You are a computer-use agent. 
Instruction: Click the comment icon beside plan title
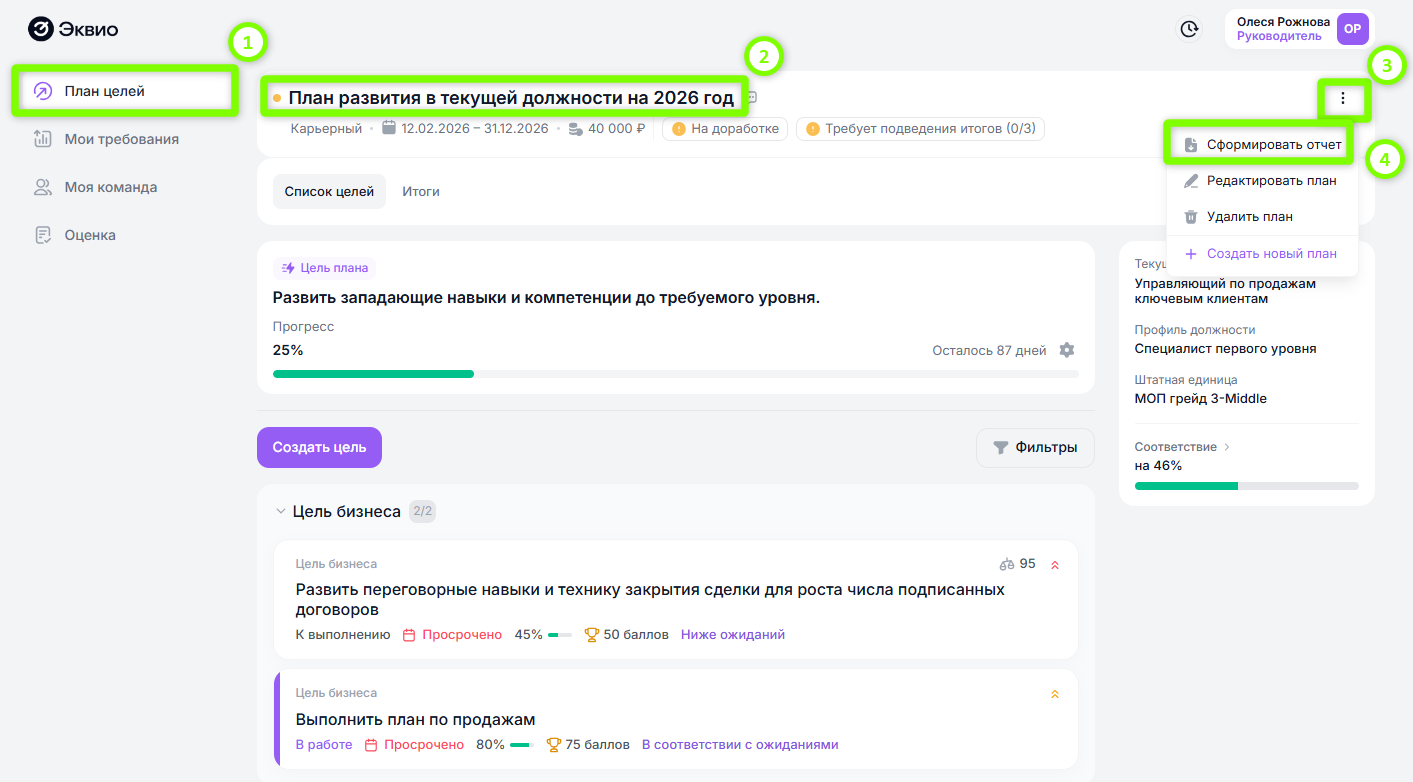pyautogui.click(x=752, y=98)
